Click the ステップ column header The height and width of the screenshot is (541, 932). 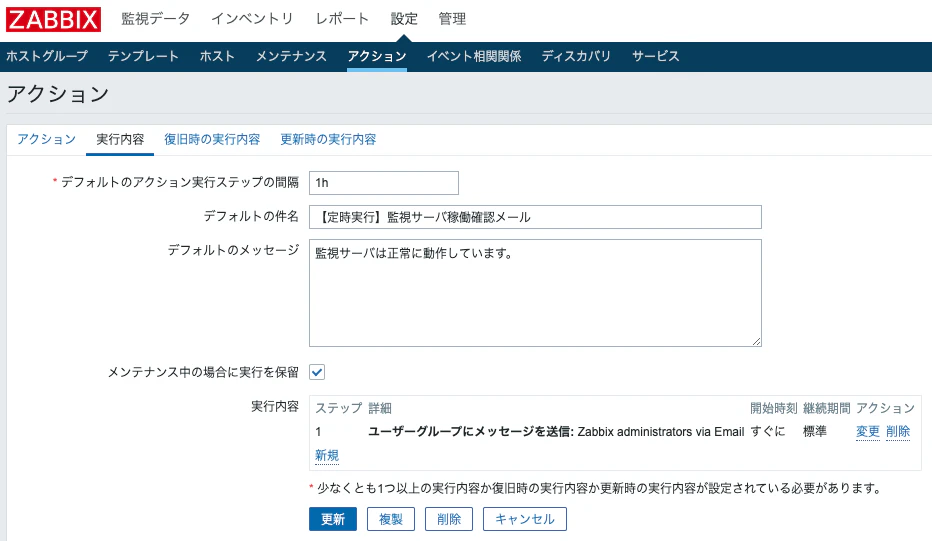[338, 408]
